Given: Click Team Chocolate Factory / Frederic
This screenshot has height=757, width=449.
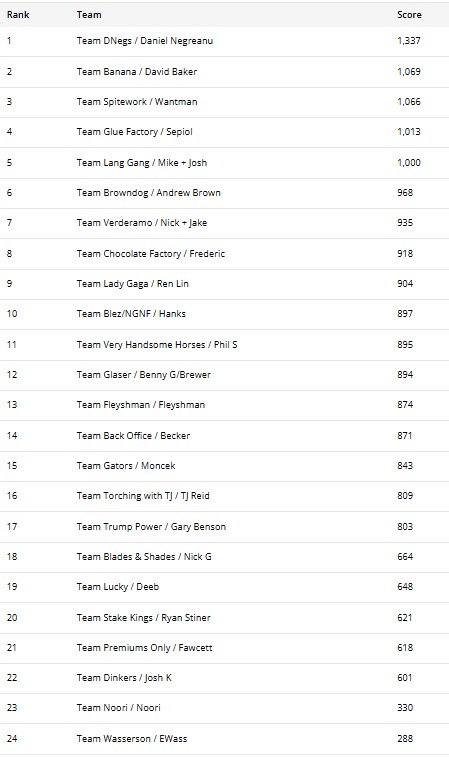Looking at the screenshot, I should coord(151,253).
